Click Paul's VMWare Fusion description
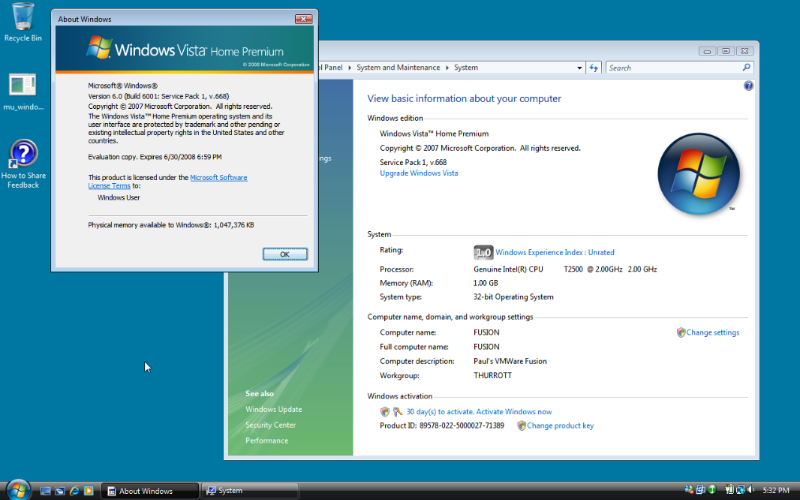This screenshot has width=800, height=500. 510,361
